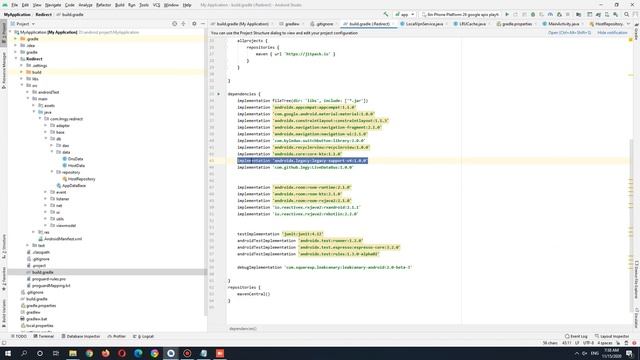Run the app with the green play icon
Viewport: 640px width, 360px height.
click(x=507, y=14)
